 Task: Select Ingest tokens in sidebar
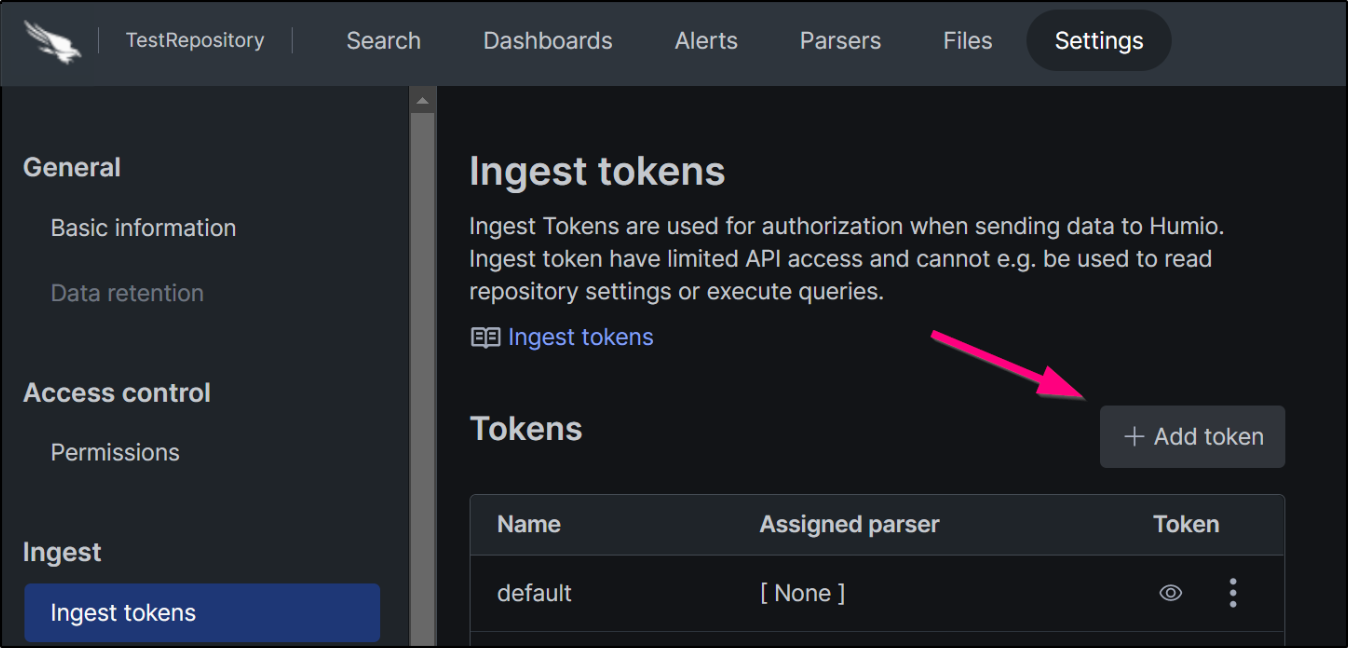202,613
